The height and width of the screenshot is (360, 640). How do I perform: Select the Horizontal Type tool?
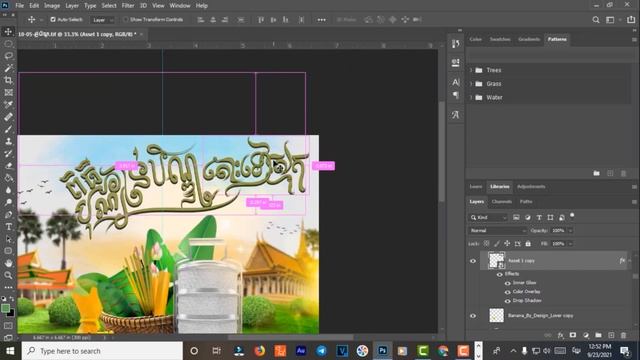click(x=8, y=227)
